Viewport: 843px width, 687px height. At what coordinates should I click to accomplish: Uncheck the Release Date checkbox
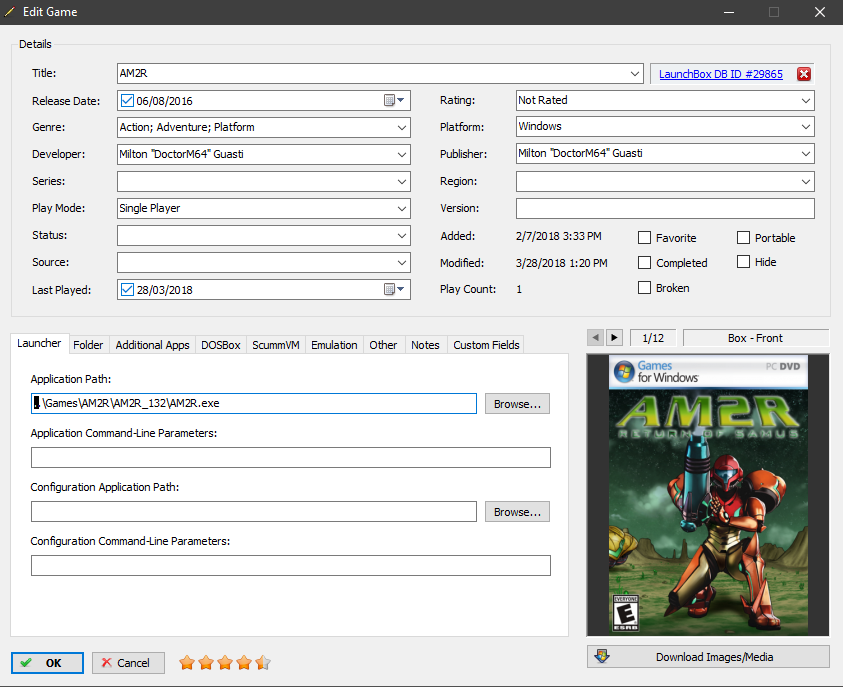[x=127, y=101]
